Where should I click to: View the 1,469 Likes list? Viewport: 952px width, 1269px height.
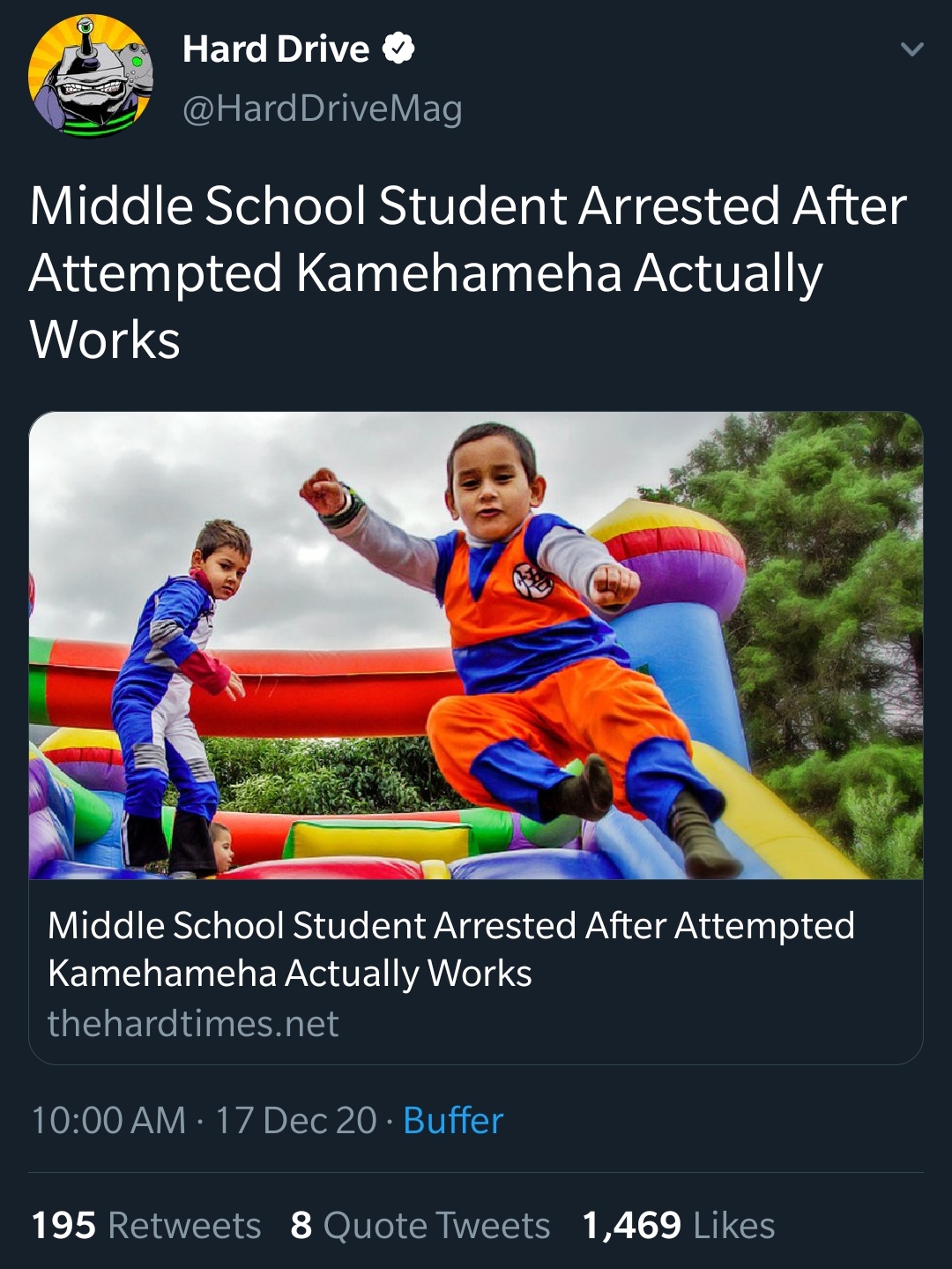click(x=679, y=1226)
